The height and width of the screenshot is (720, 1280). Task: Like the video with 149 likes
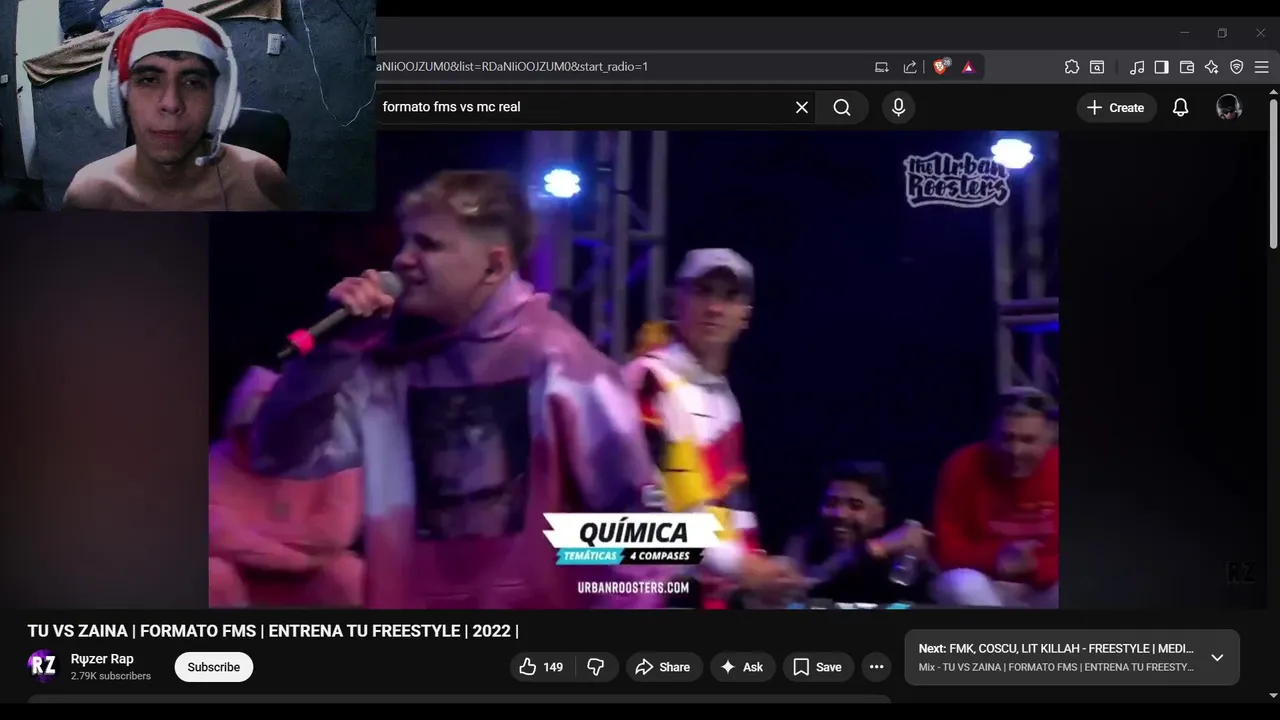[541, 667]
